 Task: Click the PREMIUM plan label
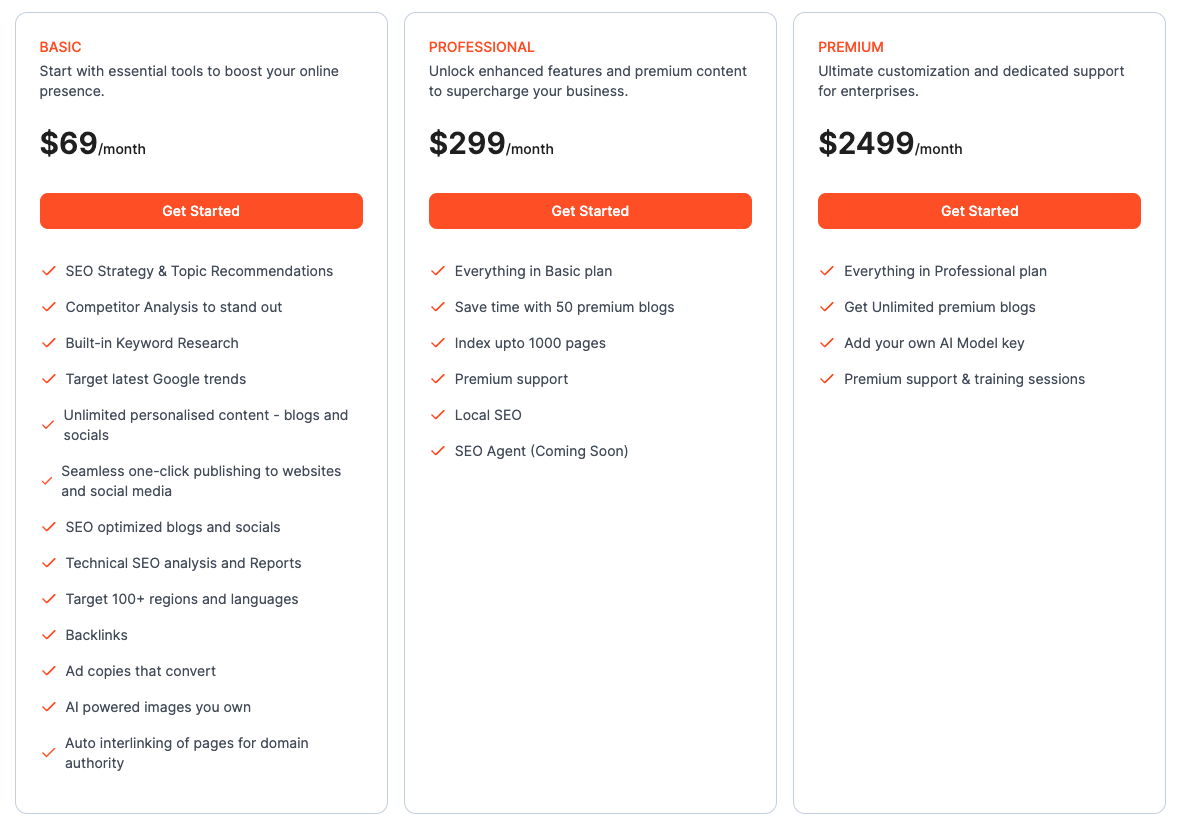point(851,47)
